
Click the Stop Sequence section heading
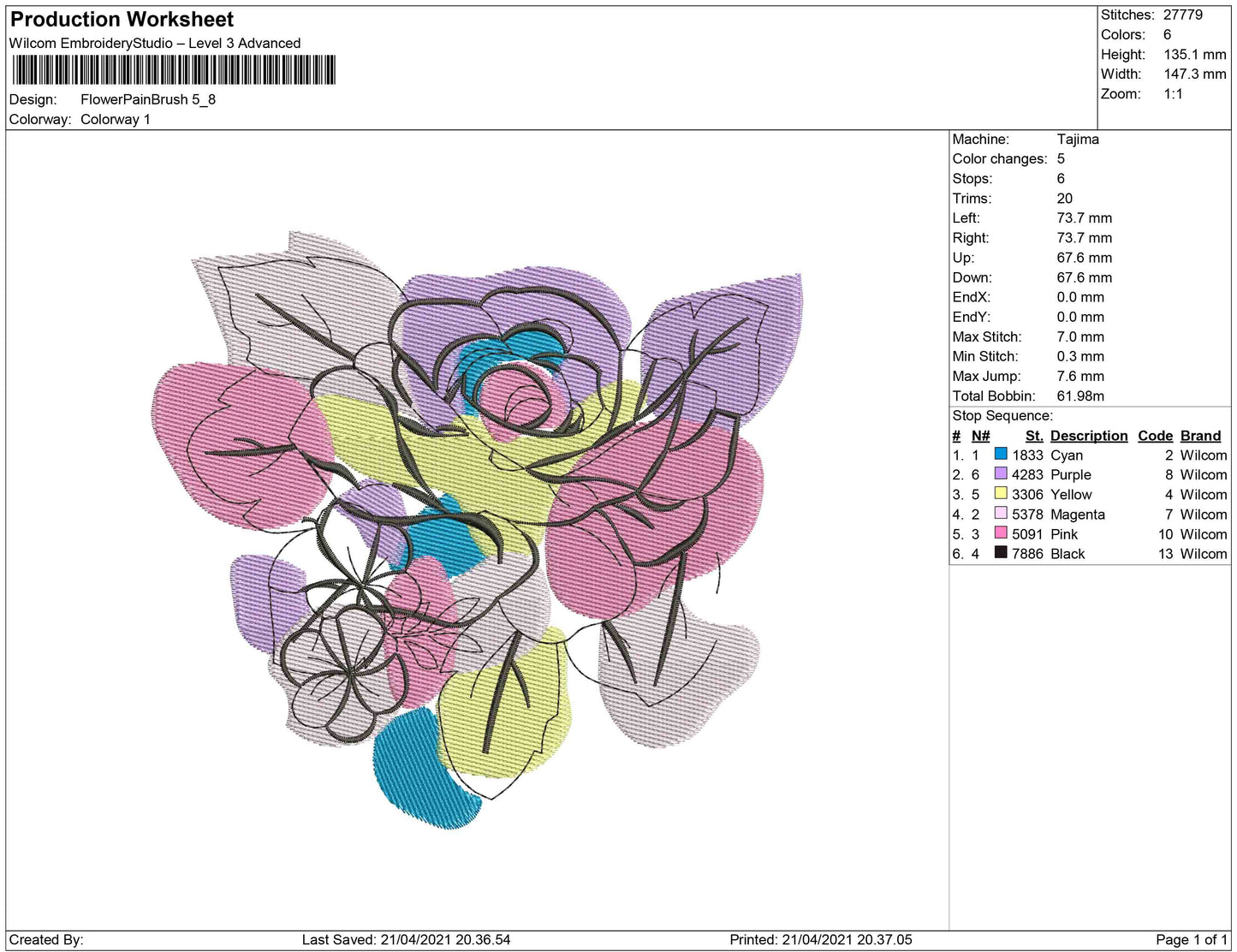(1002, 415)
